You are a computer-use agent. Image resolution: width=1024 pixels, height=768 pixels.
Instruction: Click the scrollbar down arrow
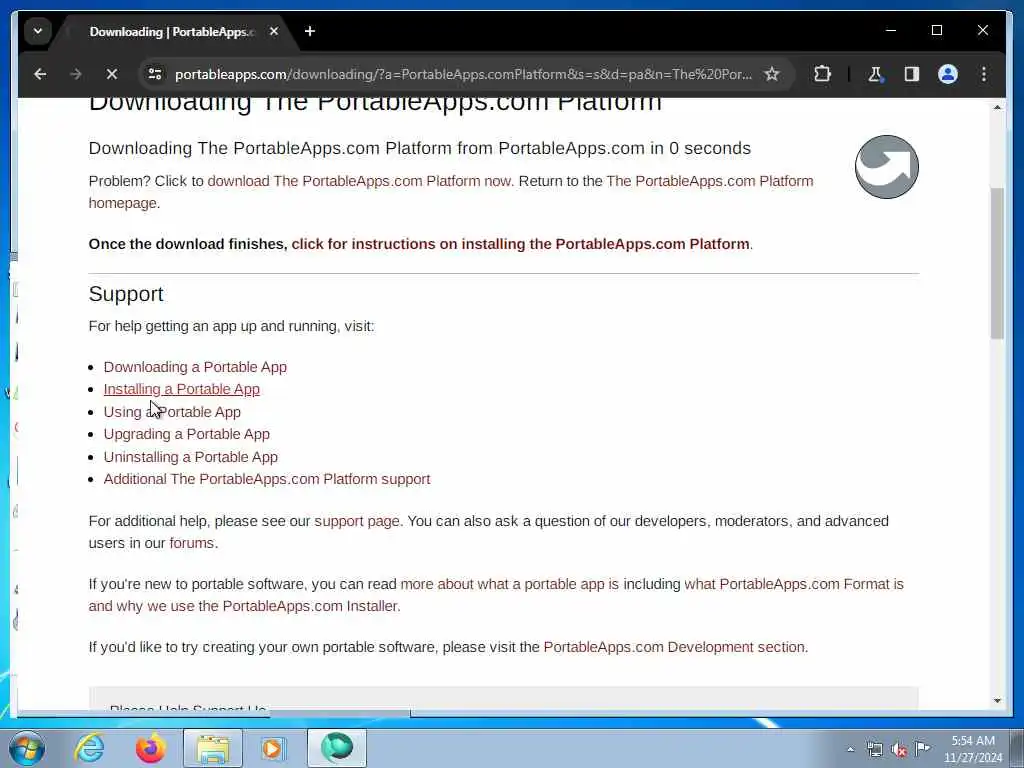997,701
